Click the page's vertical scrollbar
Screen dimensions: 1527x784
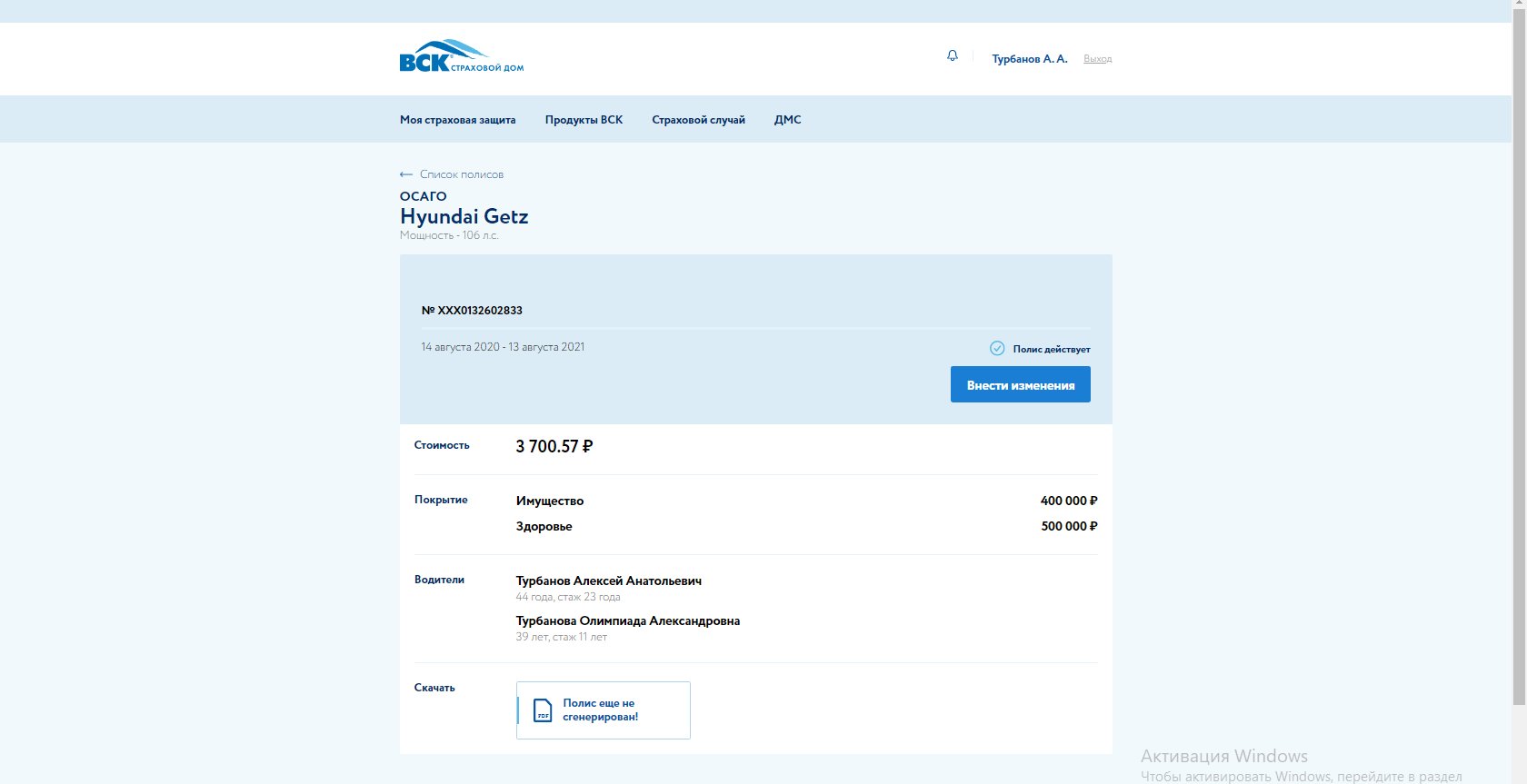(1519, 363)
